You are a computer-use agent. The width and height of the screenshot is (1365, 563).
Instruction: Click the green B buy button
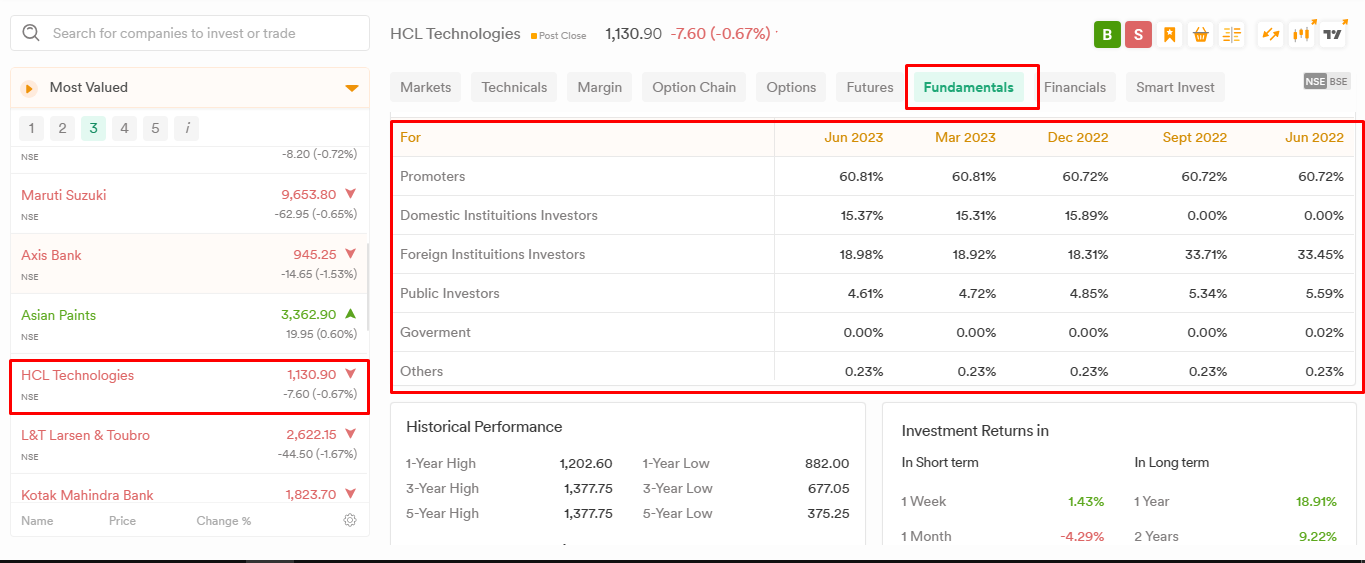click(1107, 35)
